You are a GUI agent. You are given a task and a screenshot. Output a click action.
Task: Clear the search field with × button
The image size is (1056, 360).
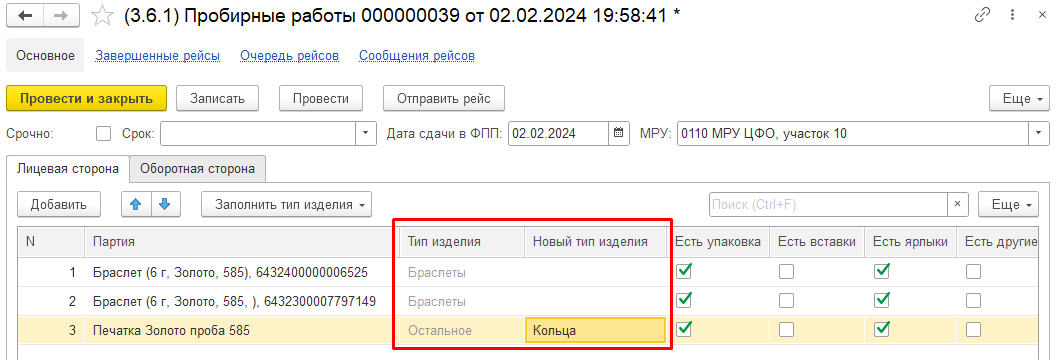tap(958, 205)
